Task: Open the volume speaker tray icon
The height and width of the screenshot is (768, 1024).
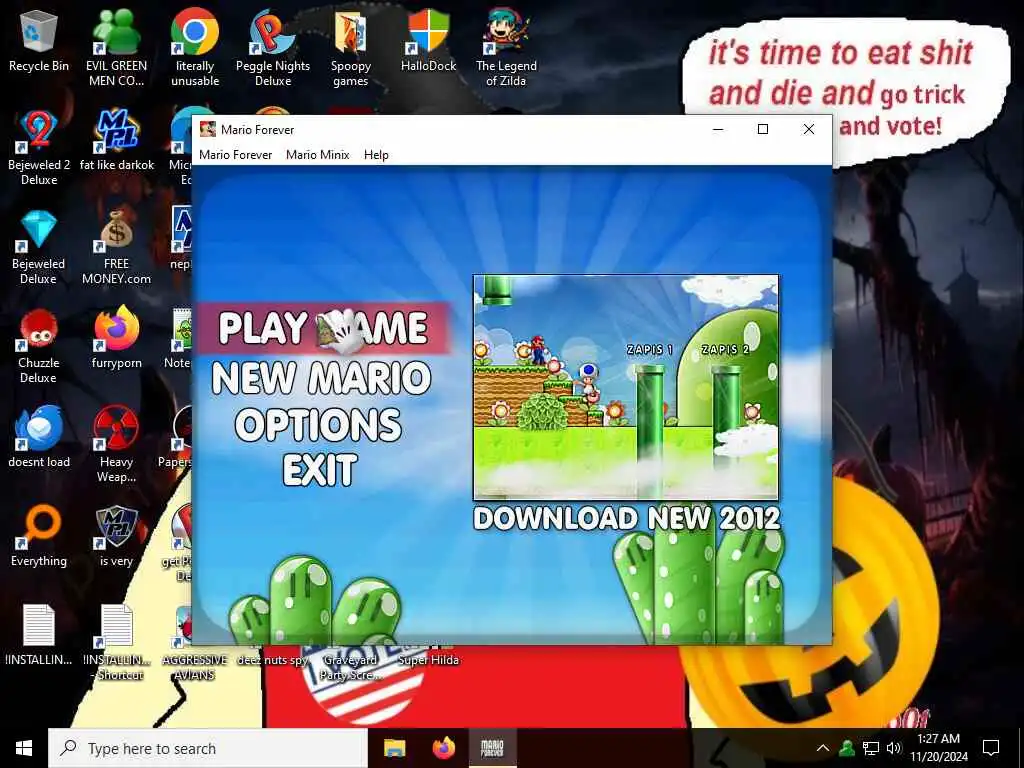Action: coord(894,748)
